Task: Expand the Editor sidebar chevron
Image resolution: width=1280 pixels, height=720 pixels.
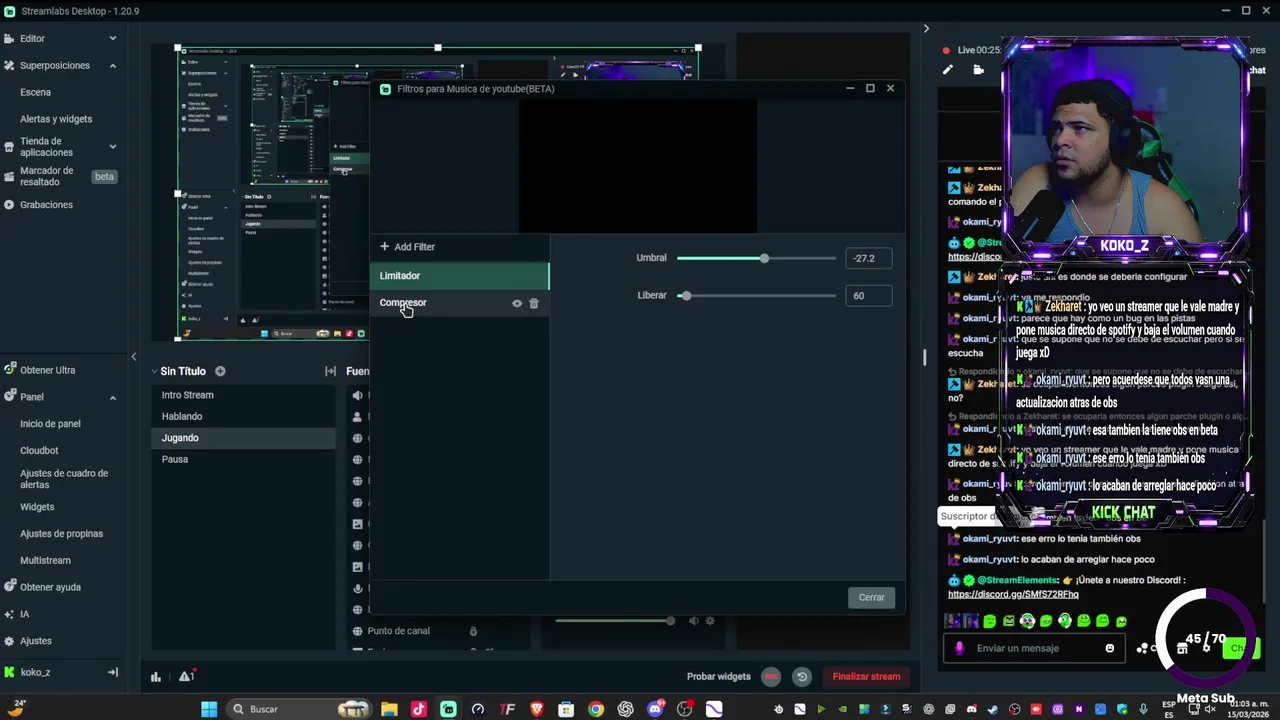Action: click(113, 38)
